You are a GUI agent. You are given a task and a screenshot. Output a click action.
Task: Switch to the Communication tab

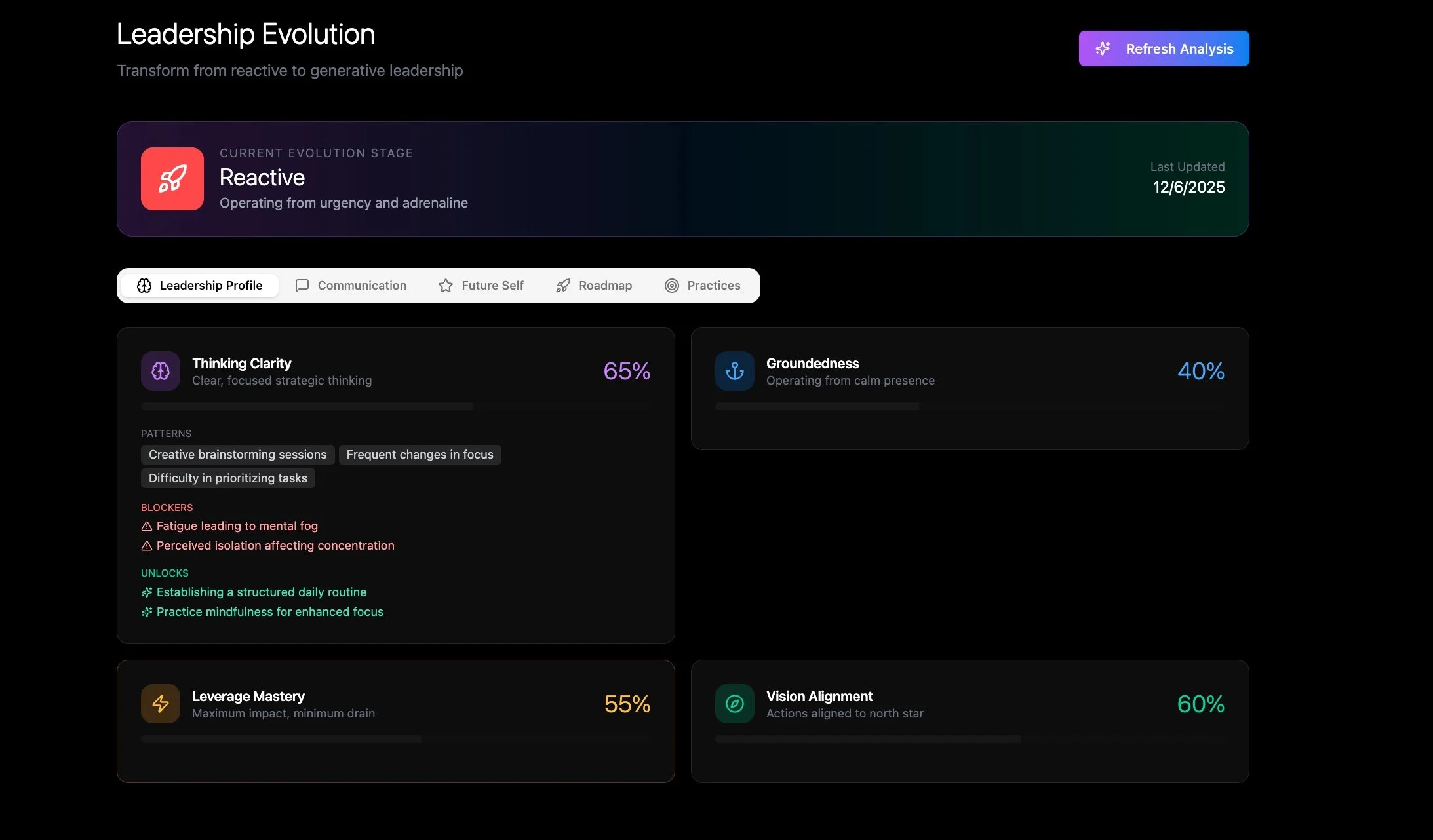(351, 286)
